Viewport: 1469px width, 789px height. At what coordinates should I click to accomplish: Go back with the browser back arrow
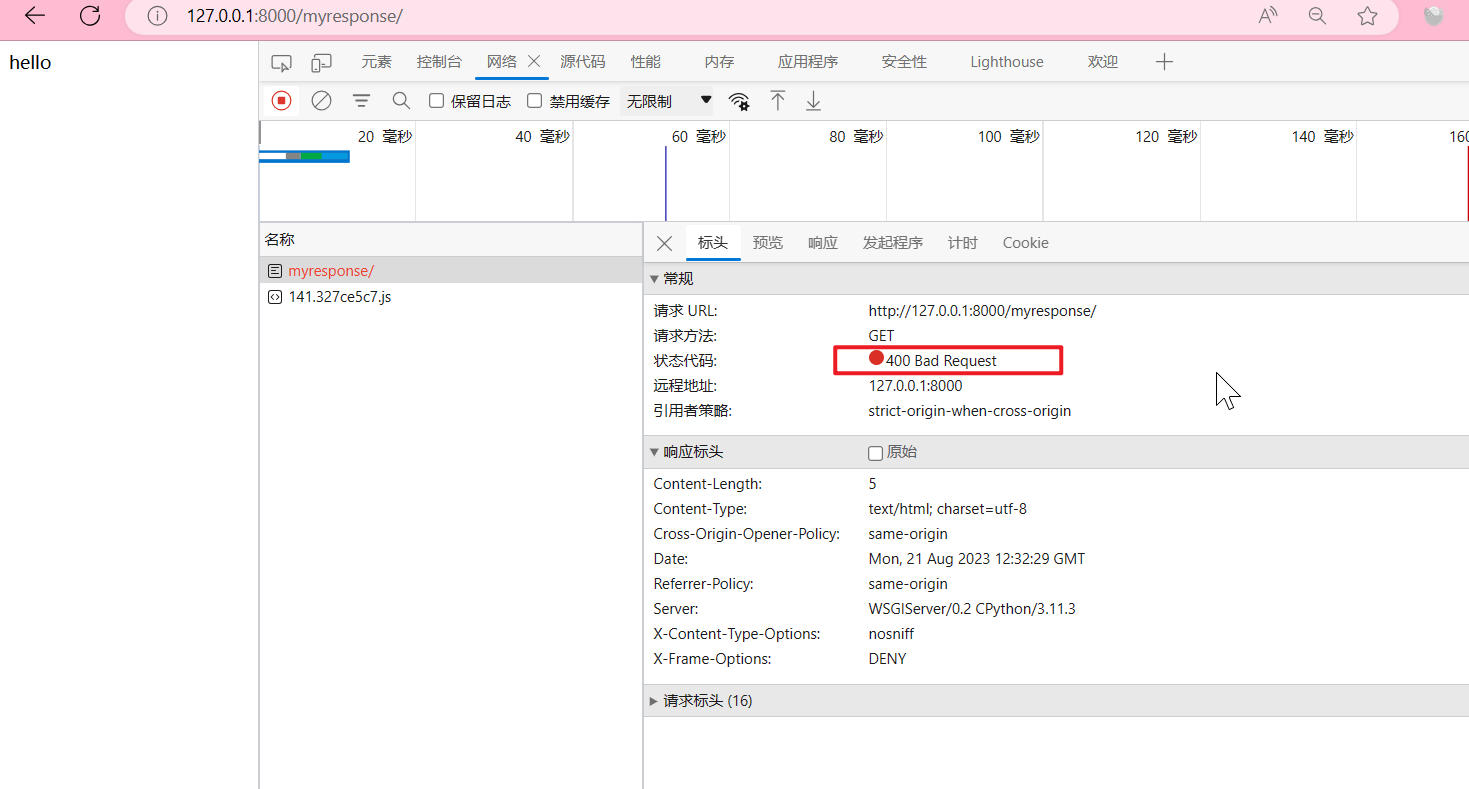[x=35, y=15]
